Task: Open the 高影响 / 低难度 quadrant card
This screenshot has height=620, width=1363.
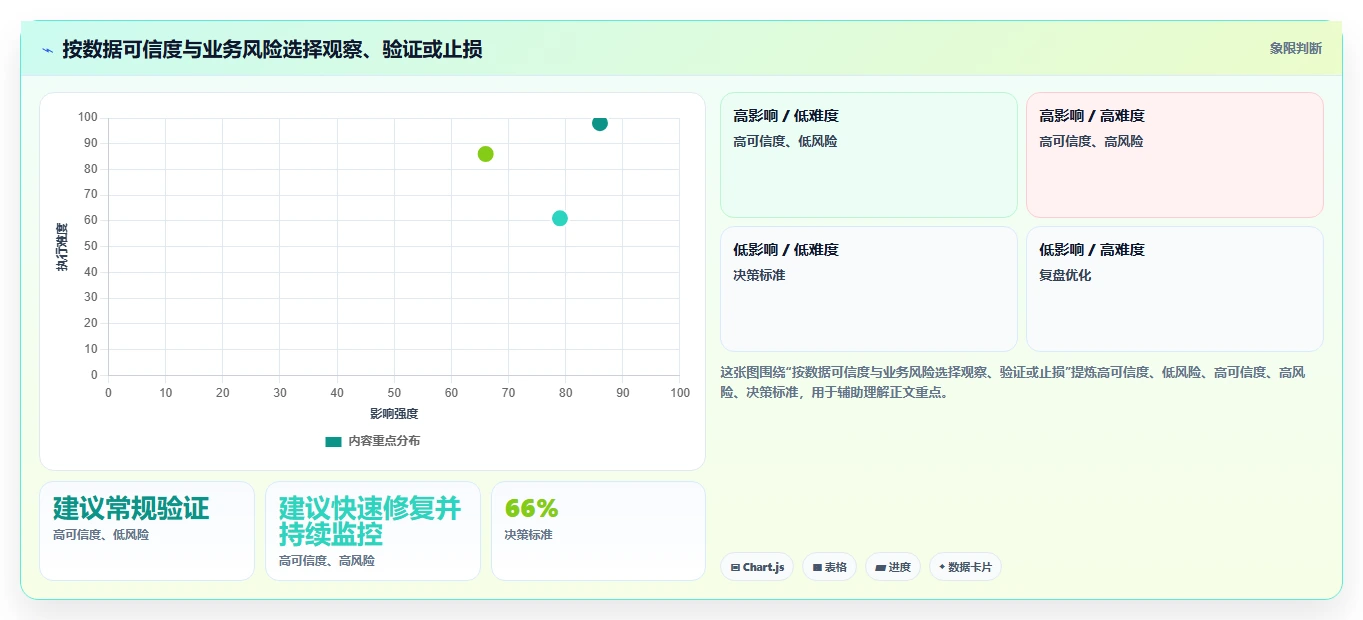Action: (x=868, y=155)
